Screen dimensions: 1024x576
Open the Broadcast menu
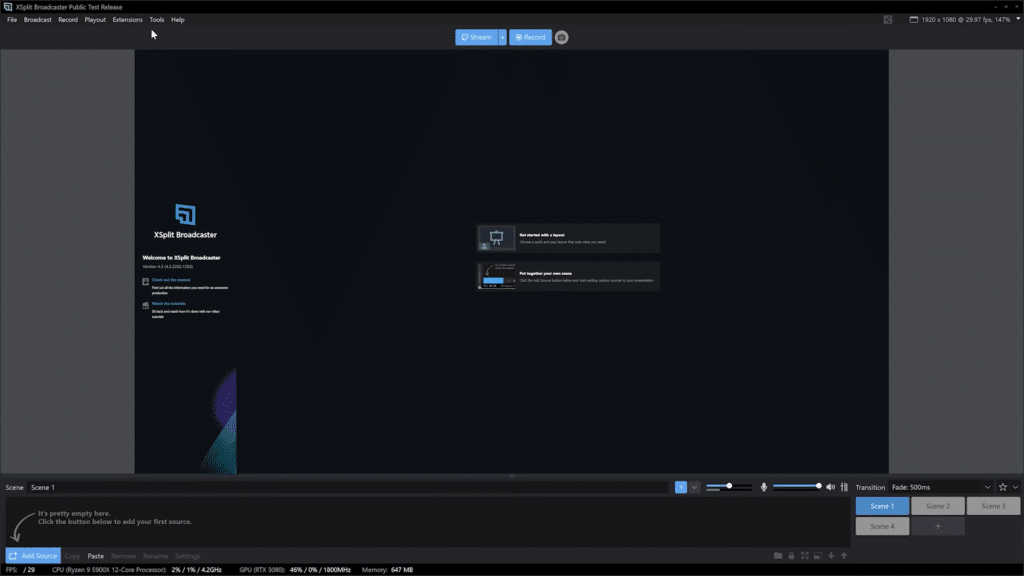[x=37, y=19]
